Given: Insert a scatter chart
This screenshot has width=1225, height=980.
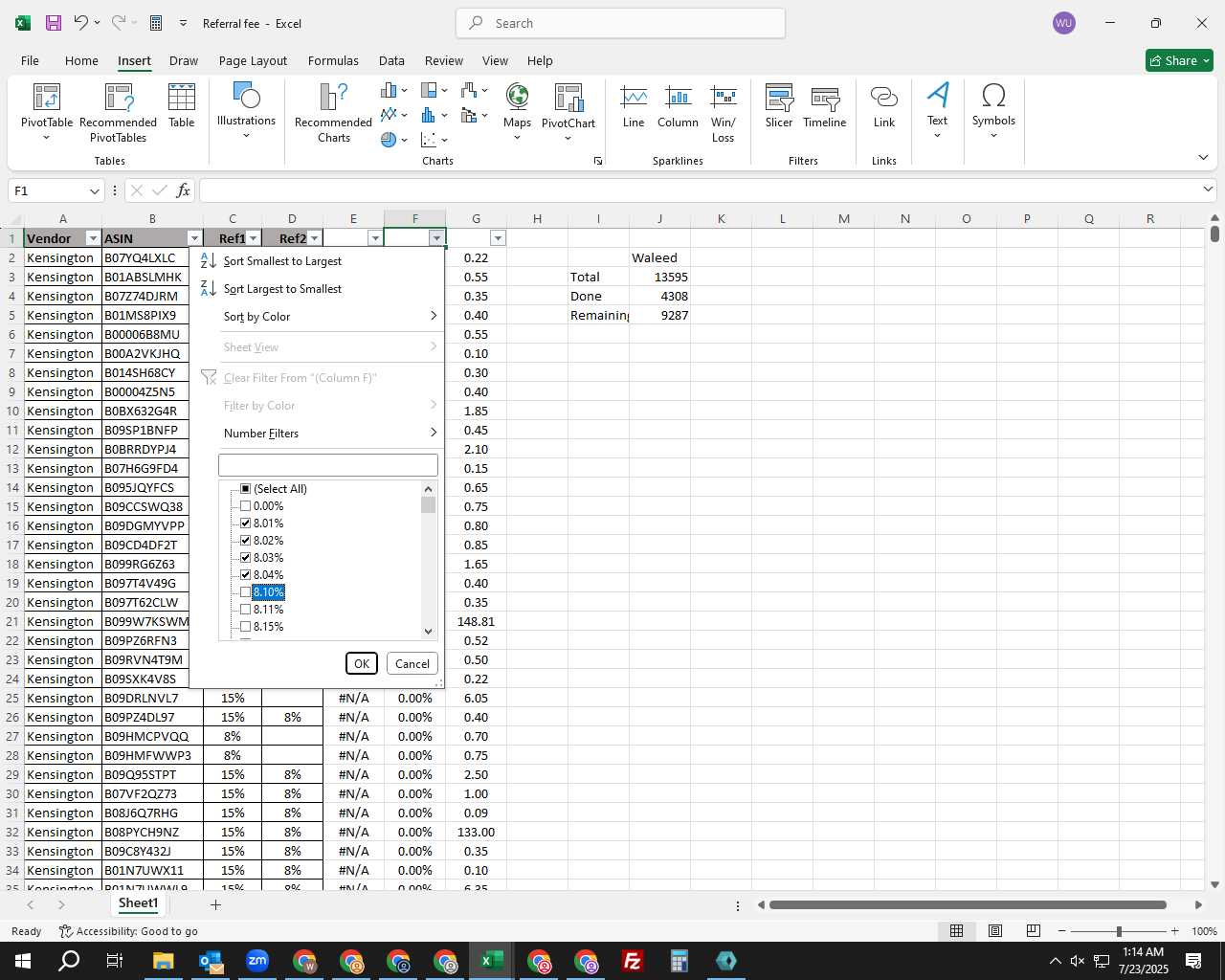Looking at the screenshot, I should click(434, 140).
